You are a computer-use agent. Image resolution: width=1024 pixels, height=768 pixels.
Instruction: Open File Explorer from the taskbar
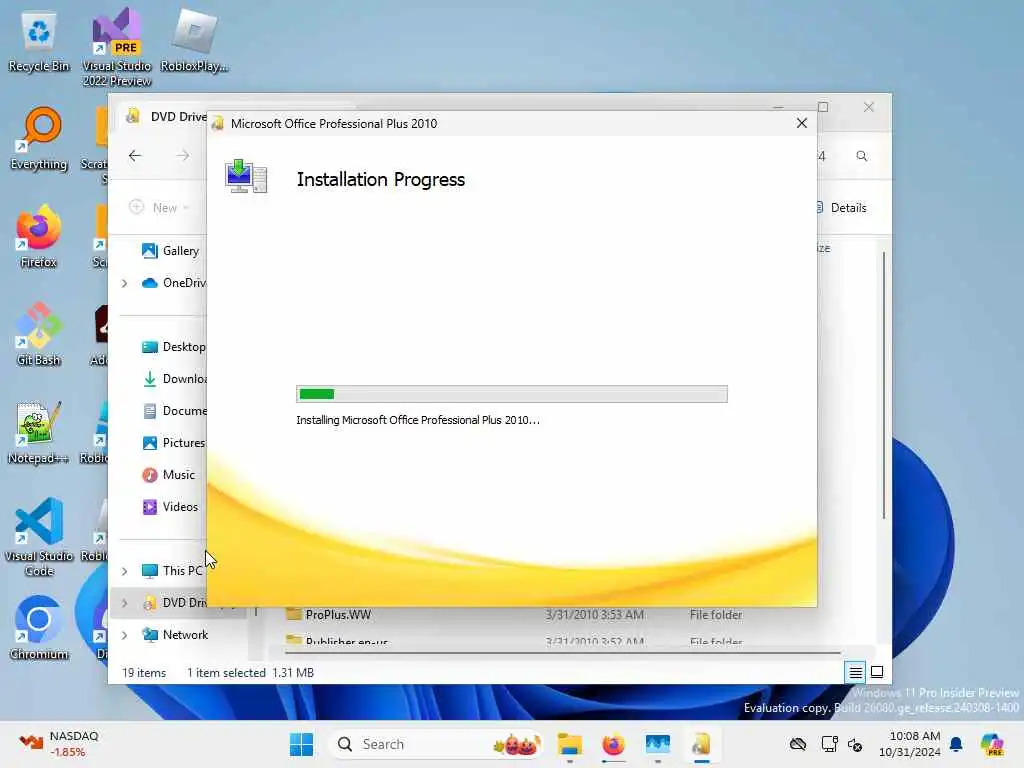(569, 744)
